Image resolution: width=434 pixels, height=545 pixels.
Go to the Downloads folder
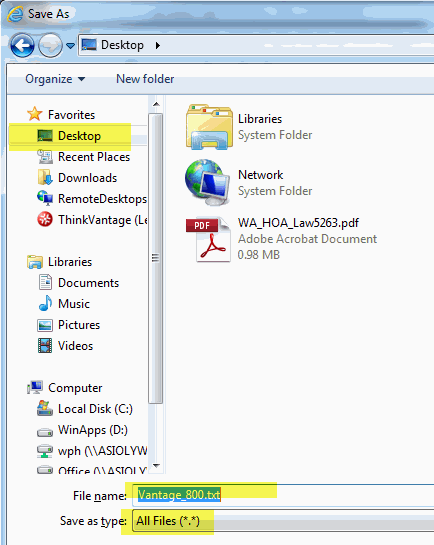(77, 178)
